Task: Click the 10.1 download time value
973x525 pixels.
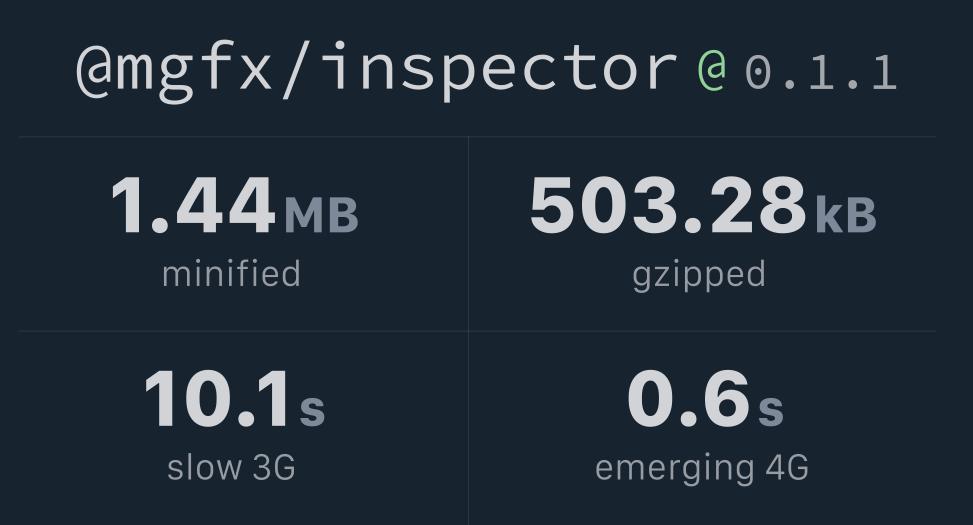Action: 217,398
